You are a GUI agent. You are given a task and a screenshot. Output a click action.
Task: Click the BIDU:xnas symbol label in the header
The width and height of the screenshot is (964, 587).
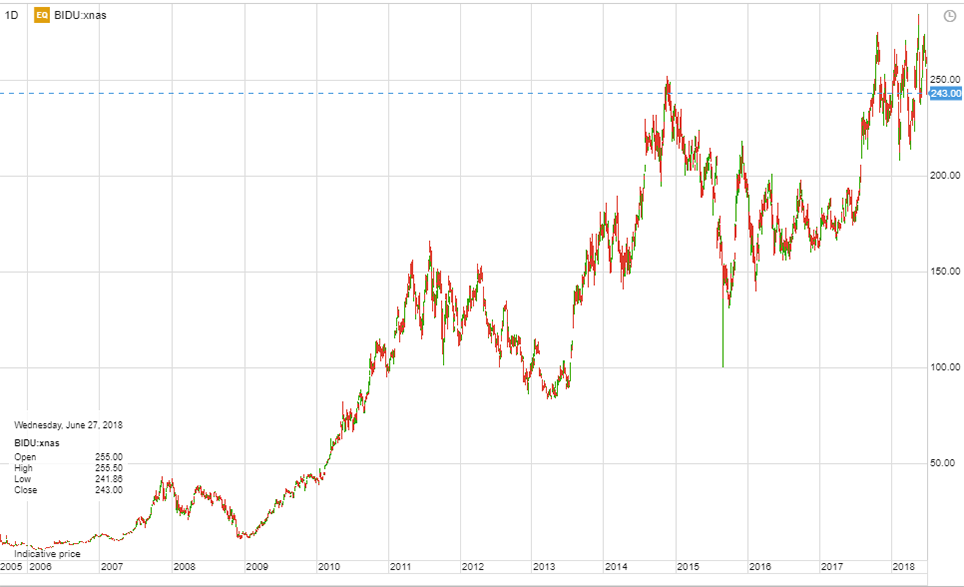[80, 15]
